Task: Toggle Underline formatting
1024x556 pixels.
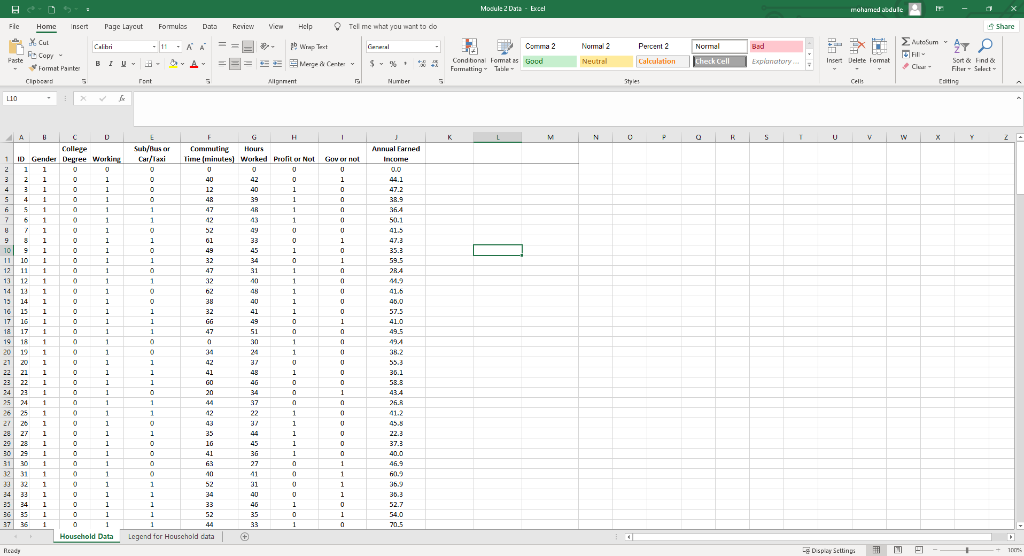Action: 123,64
